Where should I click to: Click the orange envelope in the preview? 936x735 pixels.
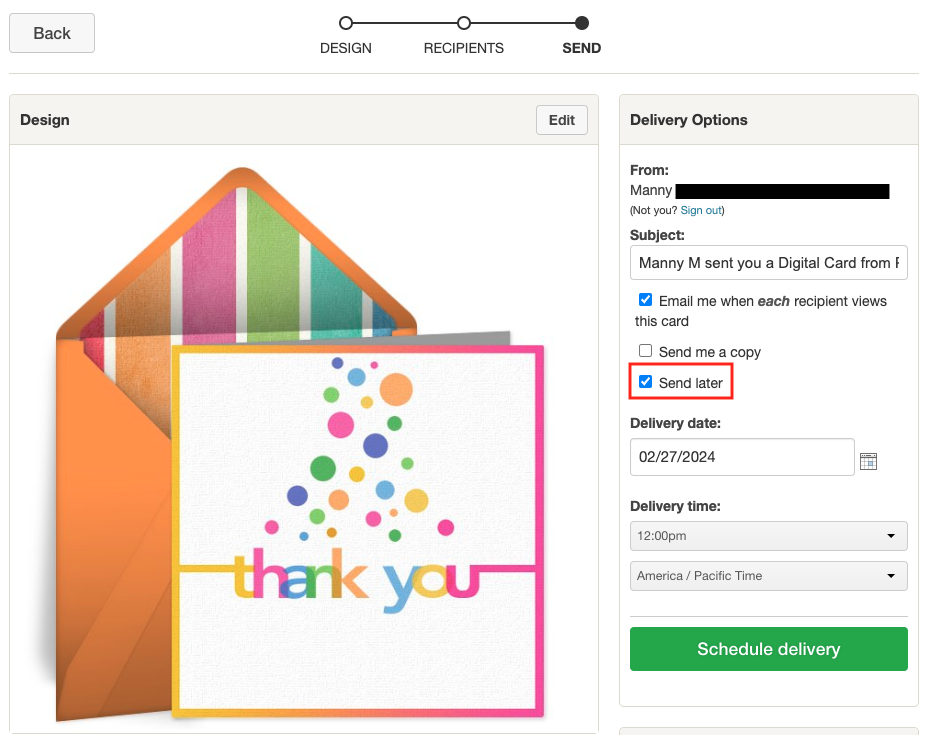(110, 520)
